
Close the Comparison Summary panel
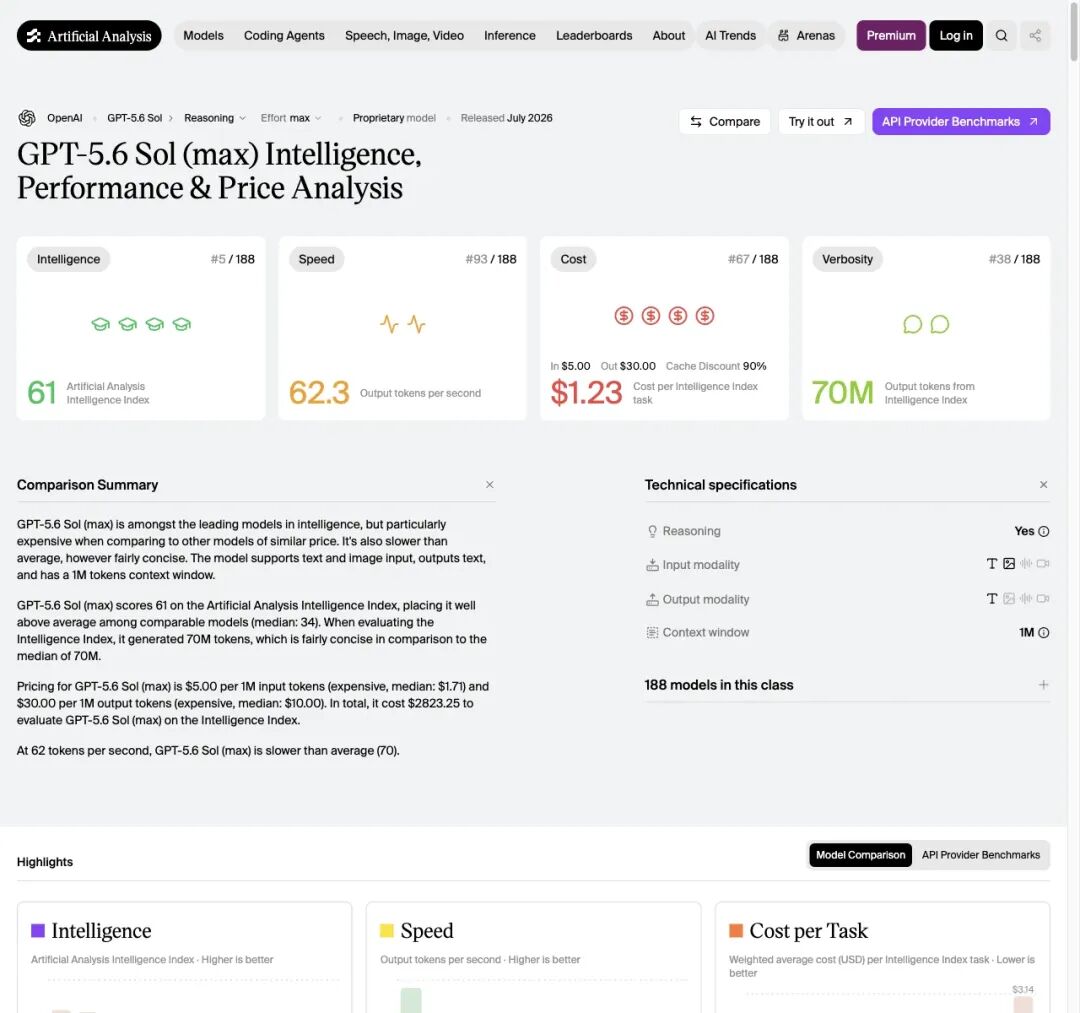[490, 485]
